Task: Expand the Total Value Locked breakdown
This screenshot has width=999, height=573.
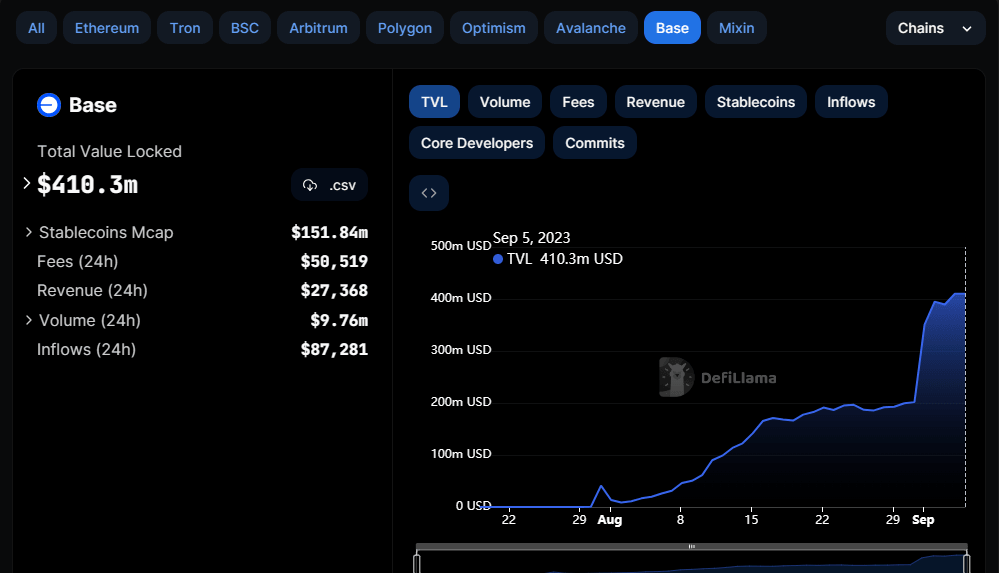Action: (27, 184)
